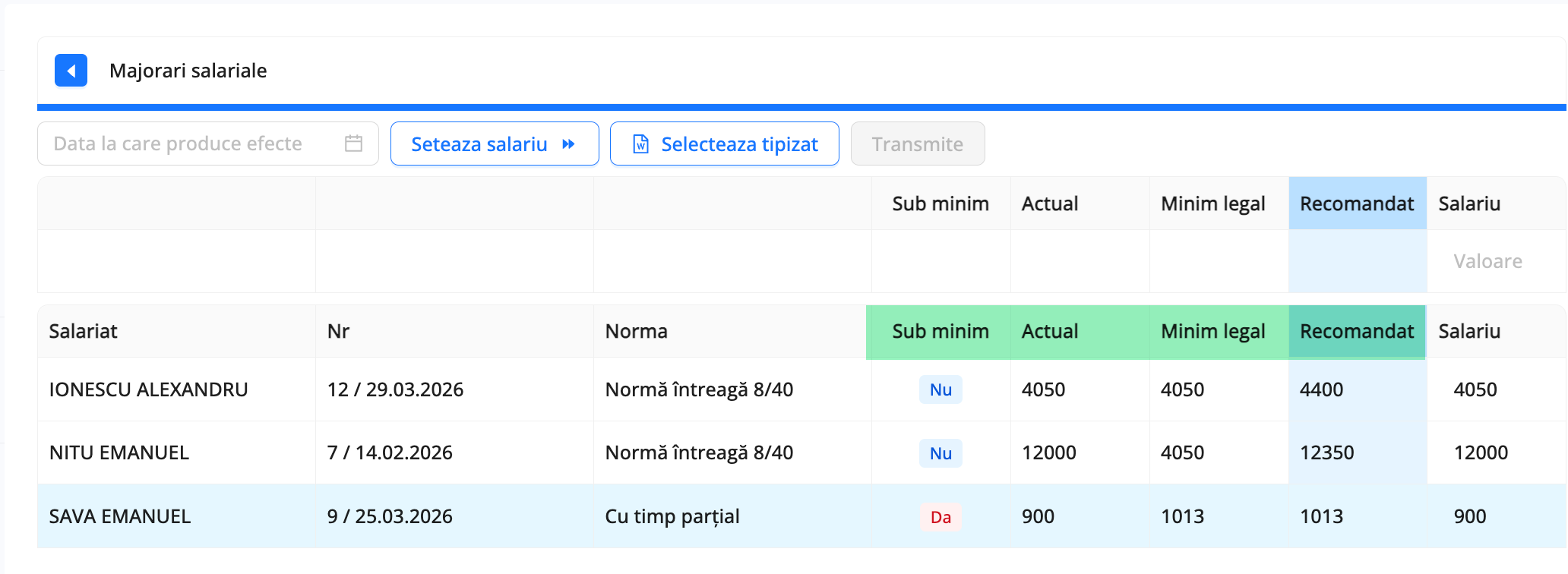The width and height of the screenshot is (1568, 574).
Task: Click Normă întreagă 8/40 for IONESCU ALEXANDRU
Action: [x=699, y=389]
